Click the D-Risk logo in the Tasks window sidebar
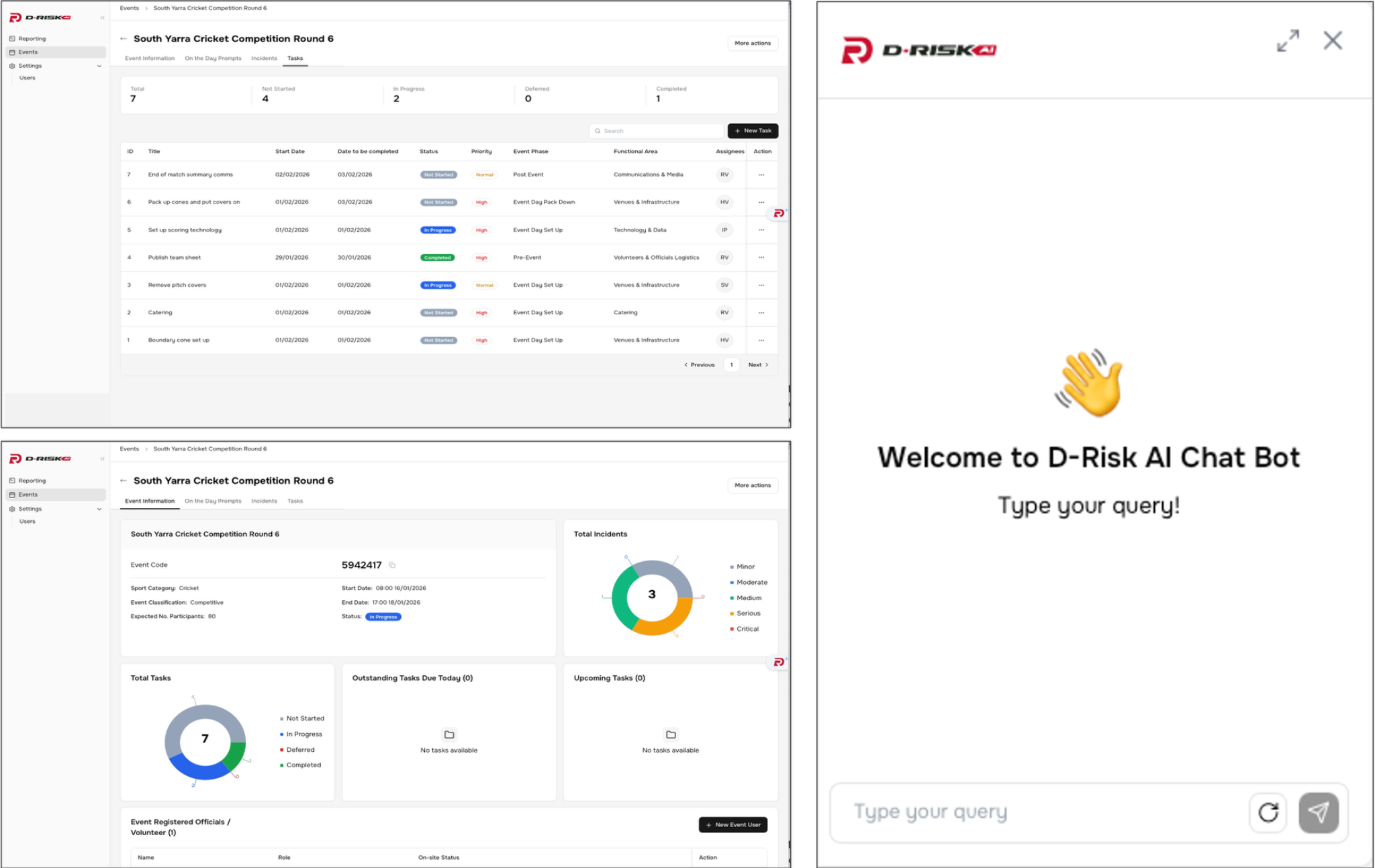 40,17
